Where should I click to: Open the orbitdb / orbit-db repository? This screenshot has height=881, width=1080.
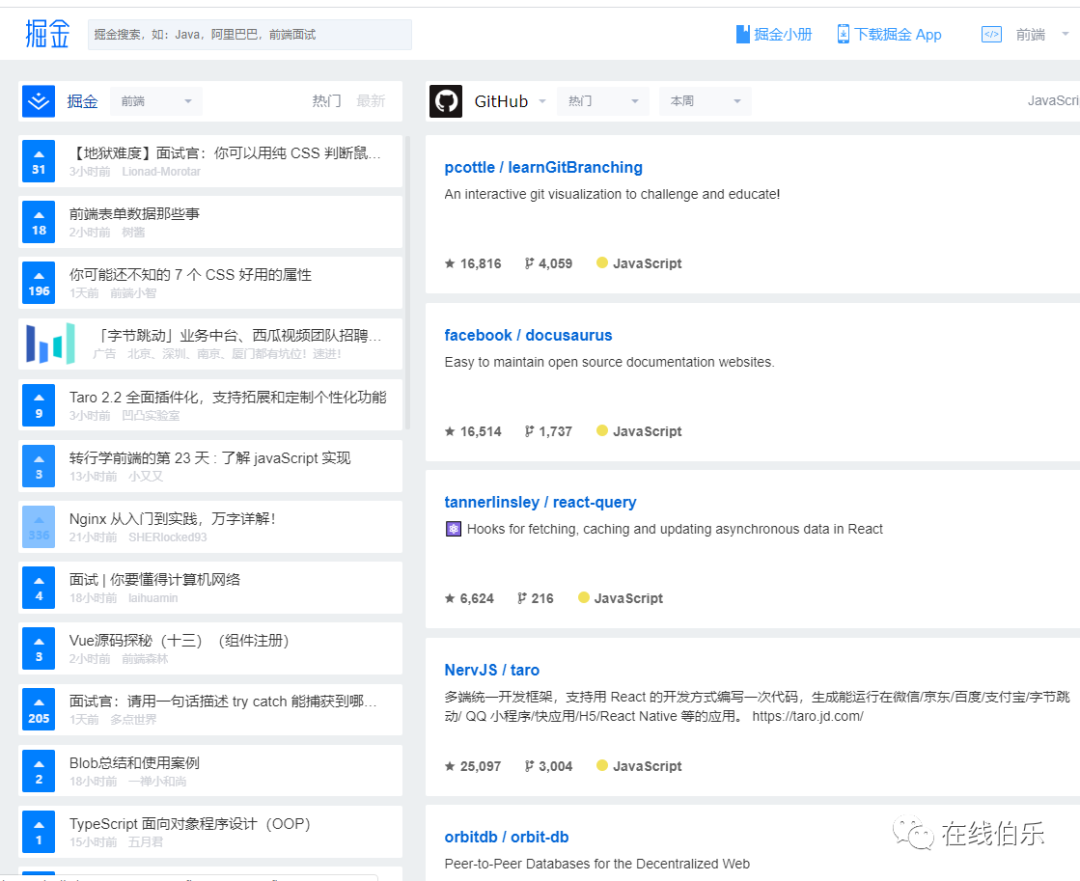pos(506,837)
